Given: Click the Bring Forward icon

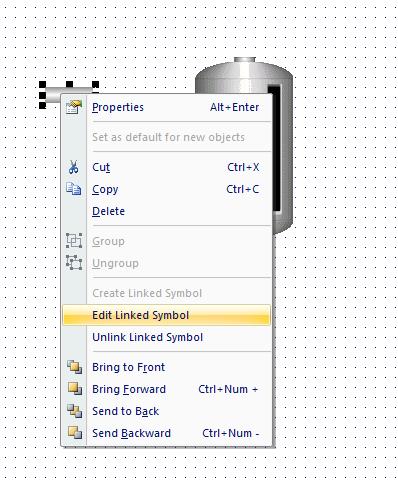Looking at the screenshot, I should click(74, 389).
